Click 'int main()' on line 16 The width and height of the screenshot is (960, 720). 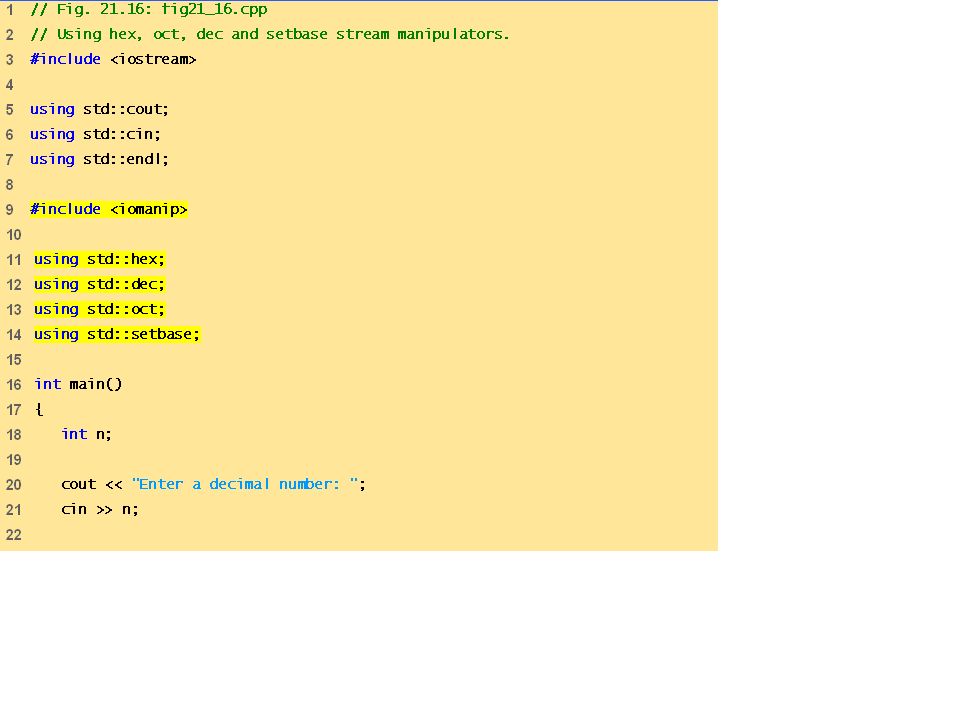pos(78,384)
